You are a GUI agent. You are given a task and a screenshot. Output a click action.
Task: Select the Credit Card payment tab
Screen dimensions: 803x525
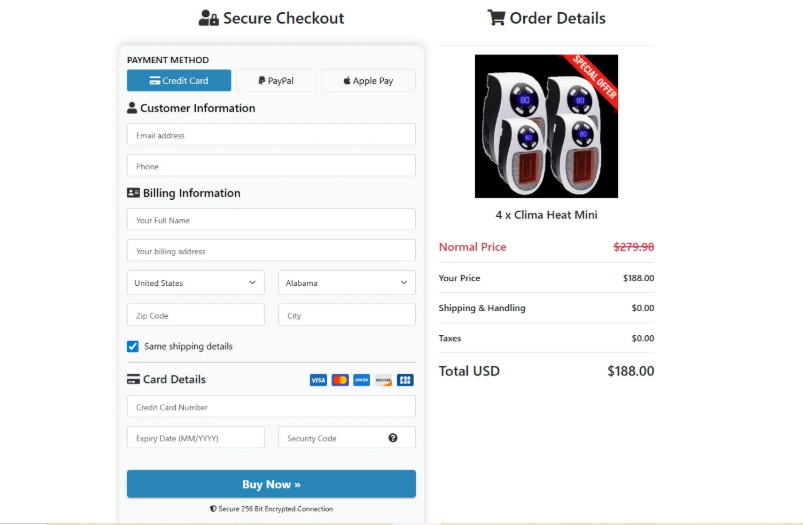tap(179, 81)
